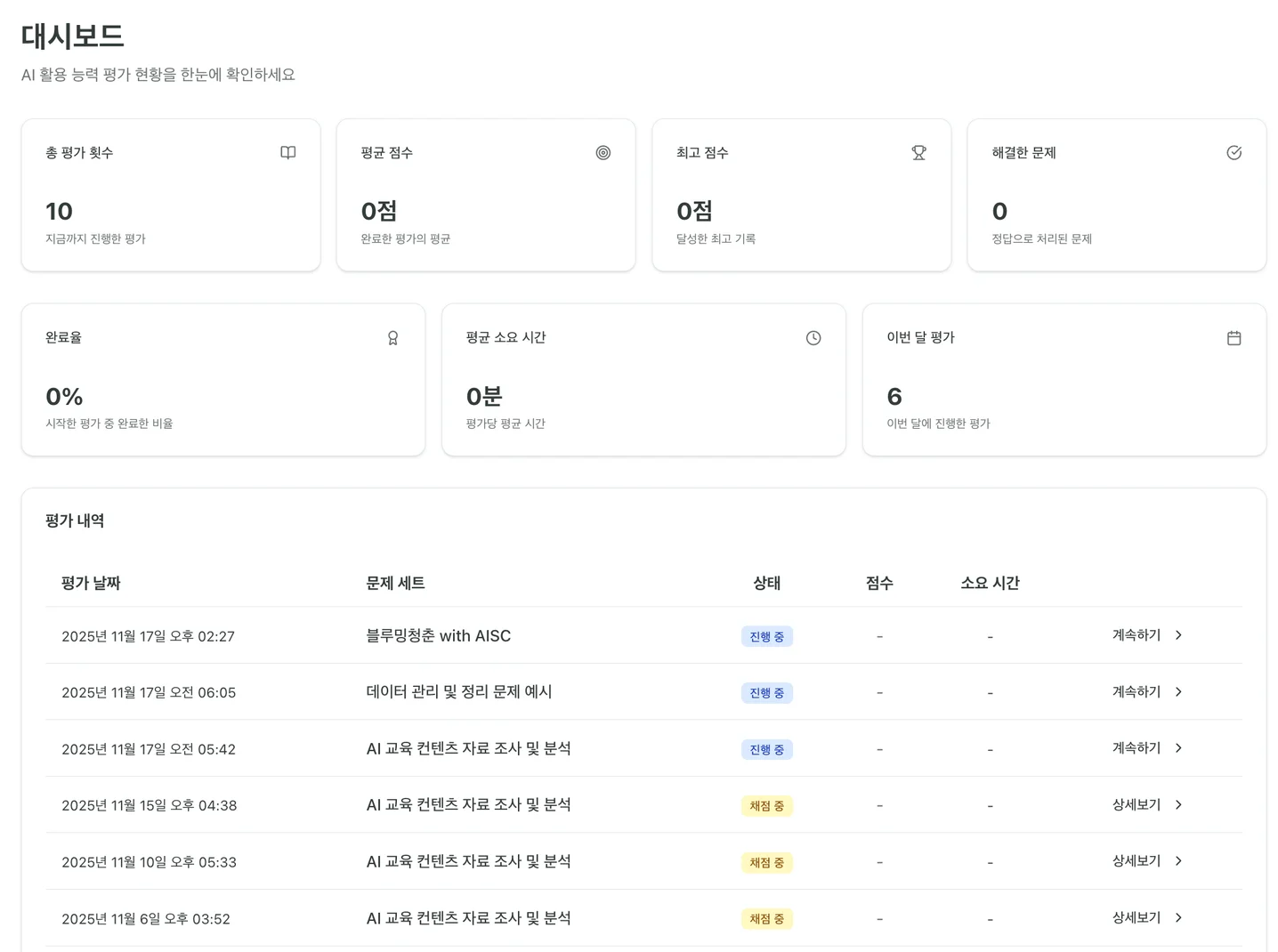
Task: Click the 평가 날짜 column header
Action: [x=90, y=583]
